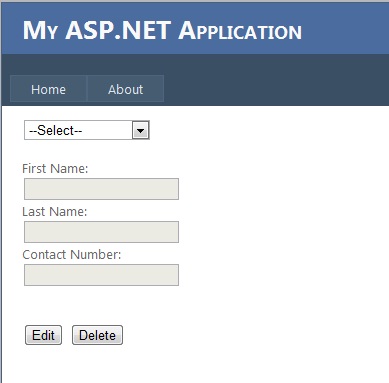Click the Last Name: label
Screen dimensions: 389x383
point(55,212)
